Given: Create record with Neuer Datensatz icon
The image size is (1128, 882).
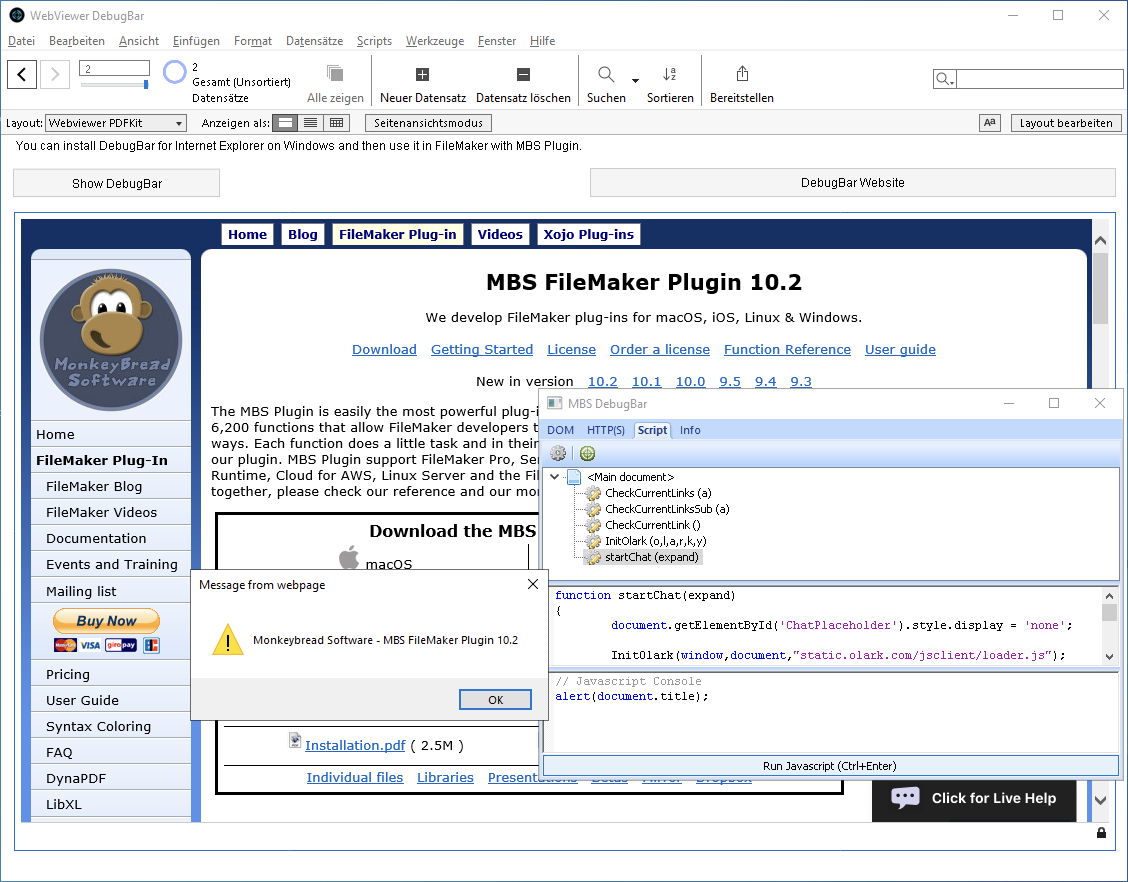Looking at the screenshot, I should 422,74.
